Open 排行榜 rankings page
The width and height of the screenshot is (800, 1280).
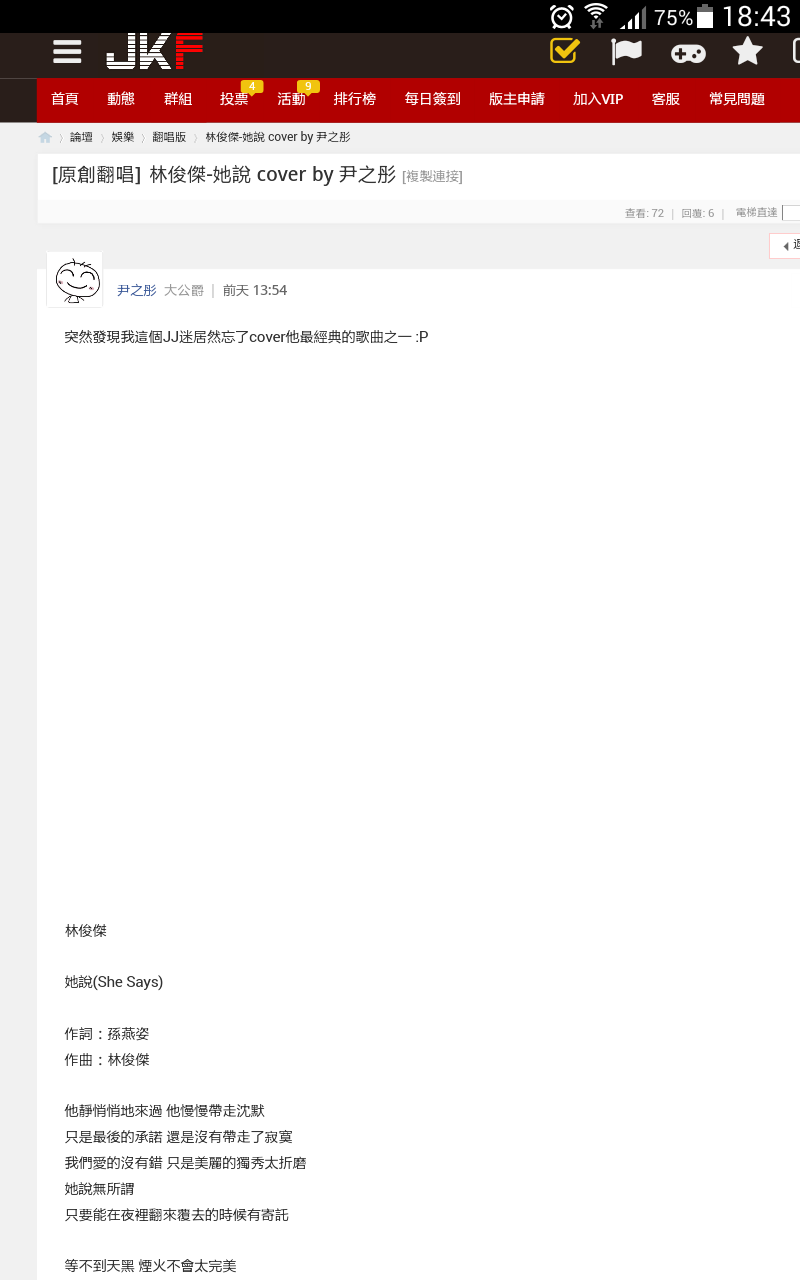pyautogui.click(x=355, y=99)
